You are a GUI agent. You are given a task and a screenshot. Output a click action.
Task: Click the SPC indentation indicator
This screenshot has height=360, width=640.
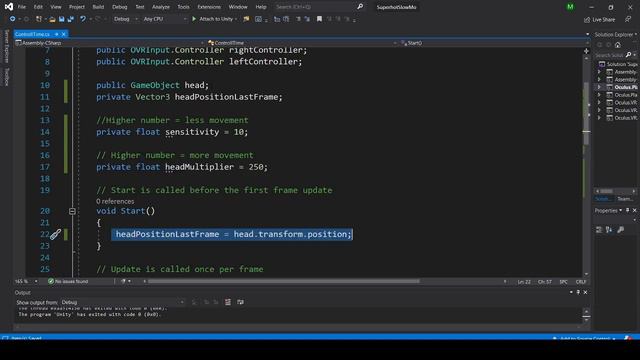(x=564, y=282)
